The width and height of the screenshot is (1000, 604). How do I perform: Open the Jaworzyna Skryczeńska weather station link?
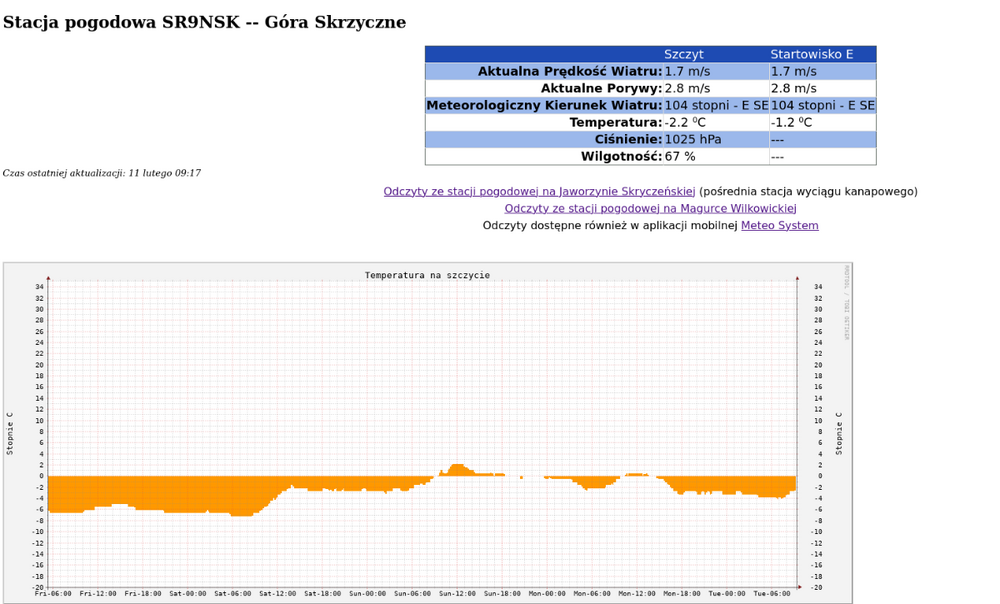click(x=539, y=192)
